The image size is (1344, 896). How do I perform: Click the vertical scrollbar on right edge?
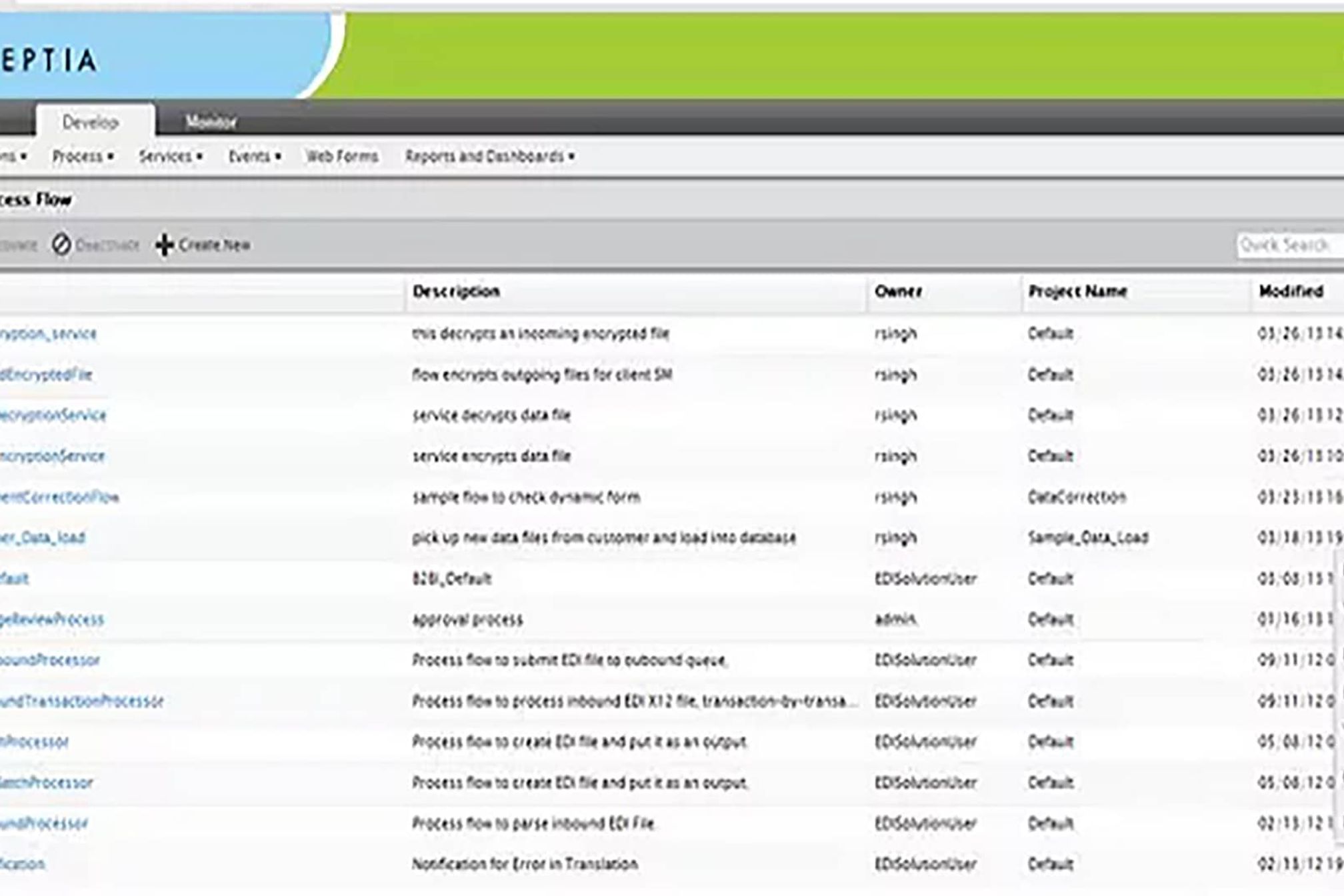[1339, 693]
